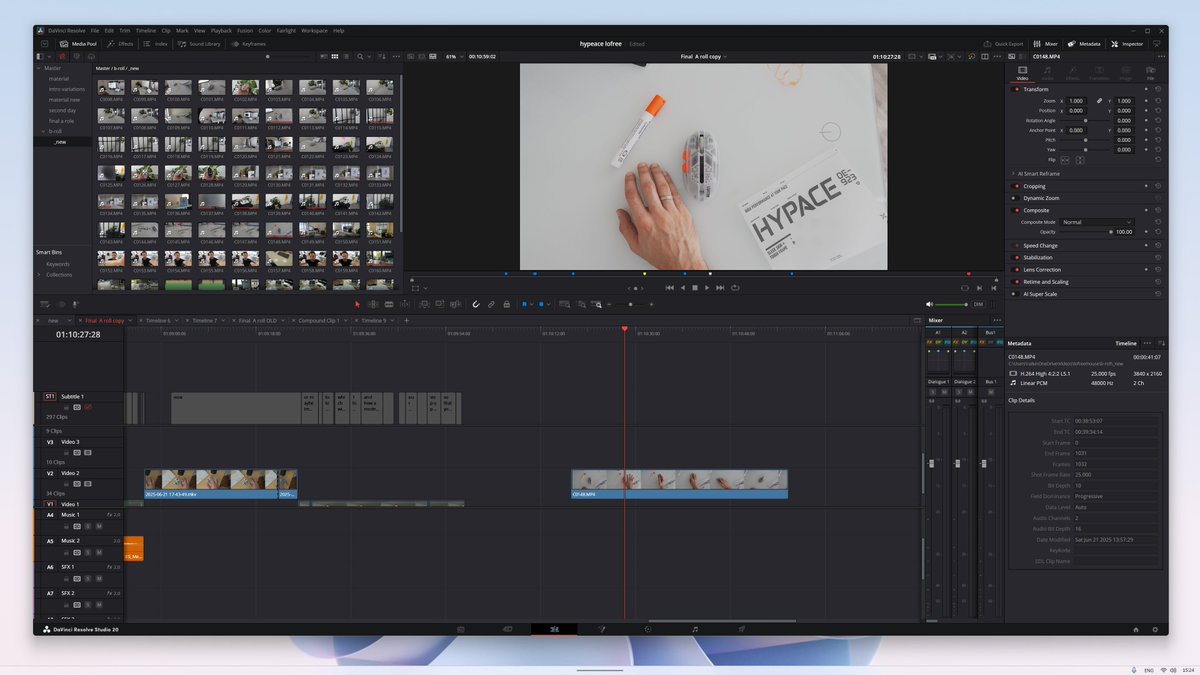Adjust the monitor volume slider
The height and width of the screenshot is (675, 1200).
point(952,304)
